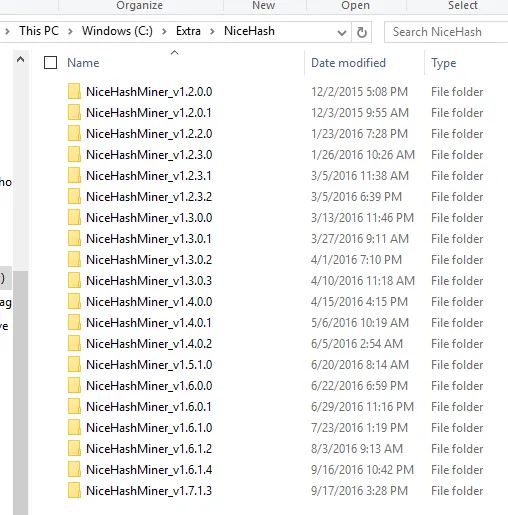Click the folder icon for NiceHashMiner_v1.3.0.0
Image resolution: width=508 pixels, height=515 pixels.
pos(74,217)
